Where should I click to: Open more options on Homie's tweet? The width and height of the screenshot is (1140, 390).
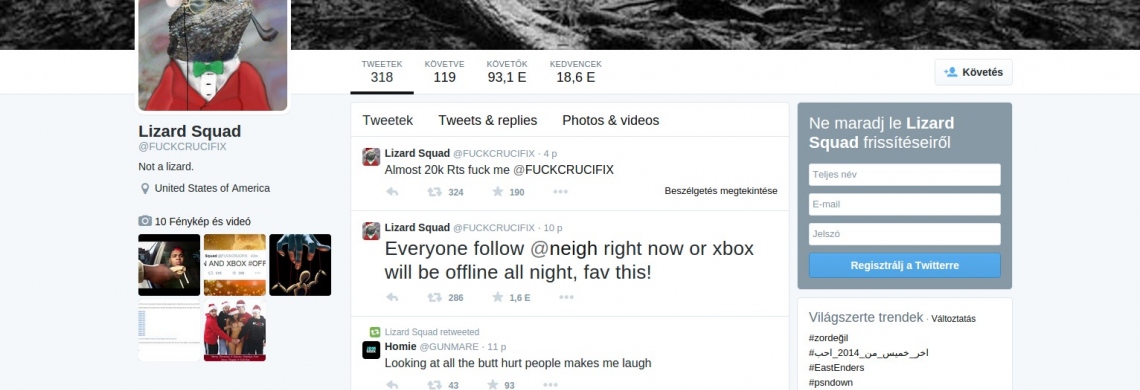[x=550, y=385]
